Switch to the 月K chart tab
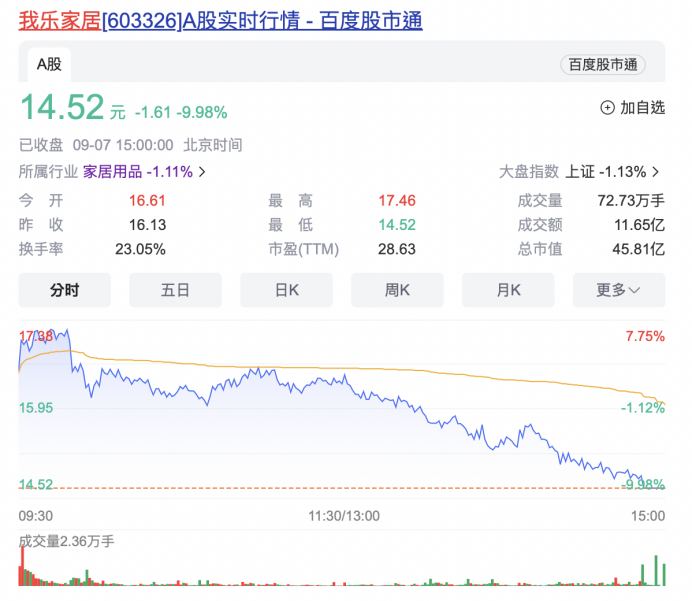This screenshot has height=601, width=692. tap(508, 290)
